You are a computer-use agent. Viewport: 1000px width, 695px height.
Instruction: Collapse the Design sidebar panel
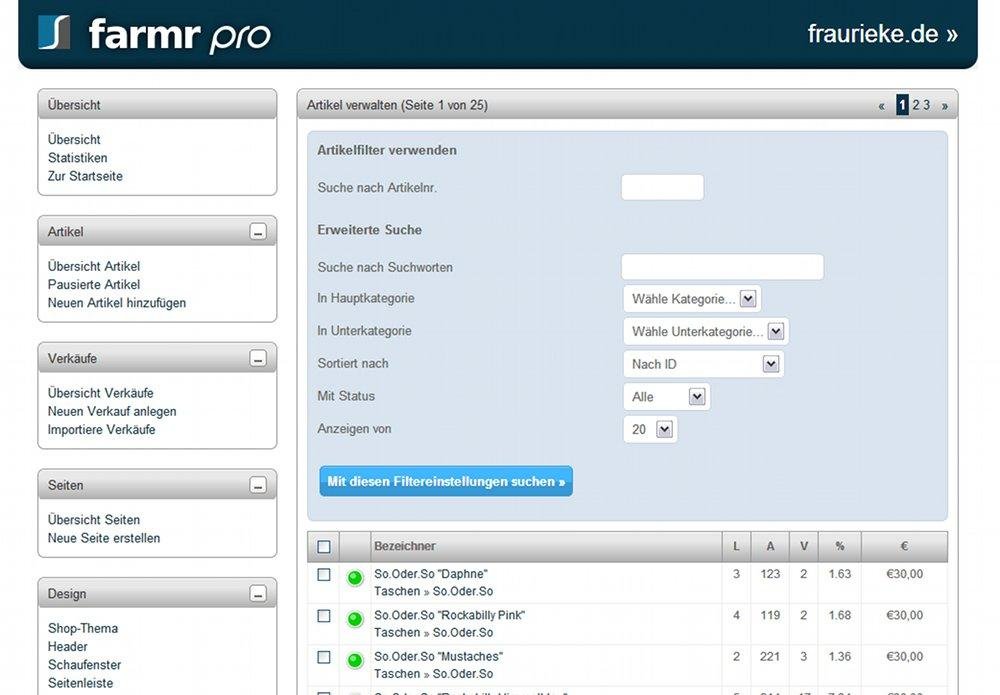(259, 593)
